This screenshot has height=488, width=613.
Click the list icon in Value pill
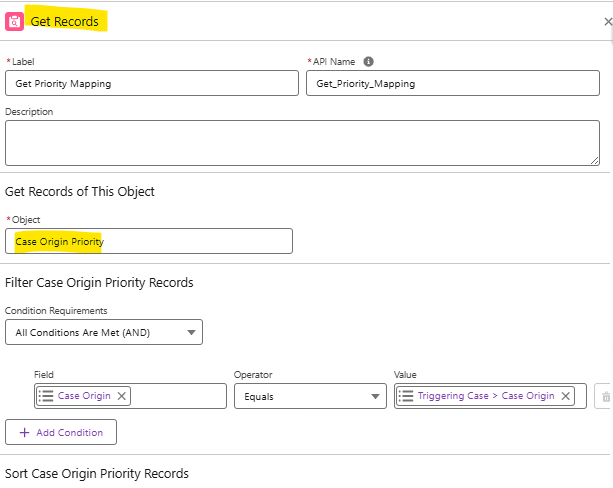point(406,396)
